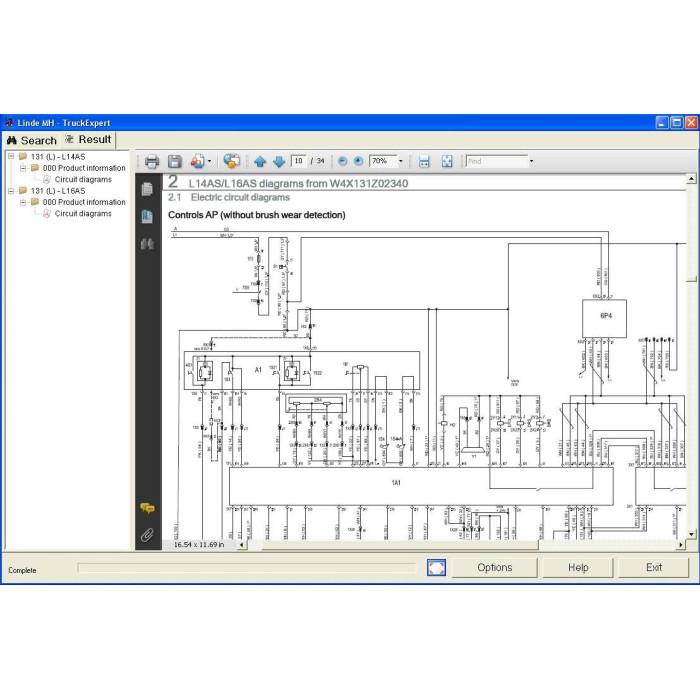Viewport: 700px width, 700px height.
Task: Open the Comments panel speech bubble icon
Action: [147, 508]
